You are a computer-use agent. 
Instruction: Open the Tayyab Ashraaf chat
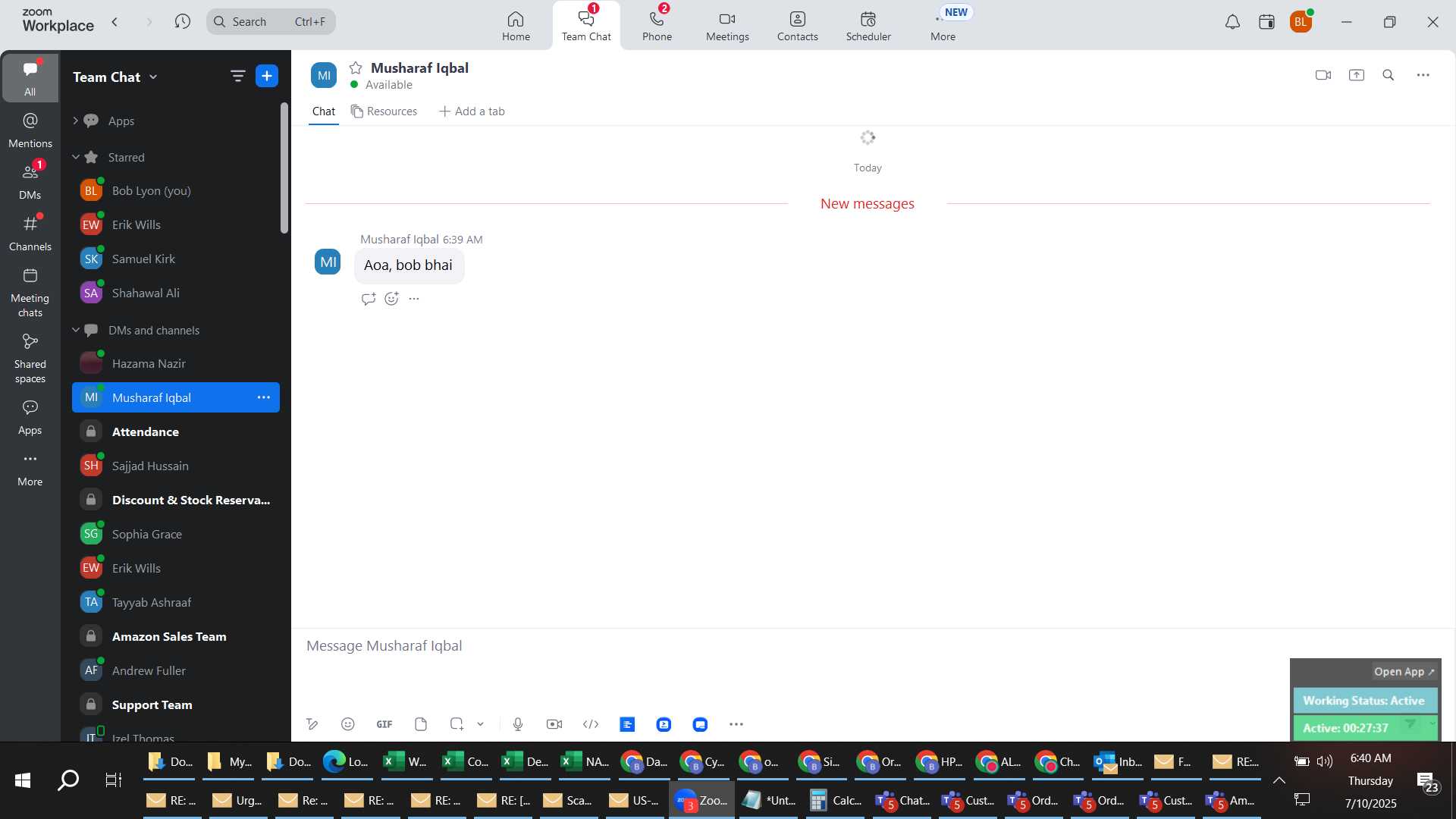(175, 603)
